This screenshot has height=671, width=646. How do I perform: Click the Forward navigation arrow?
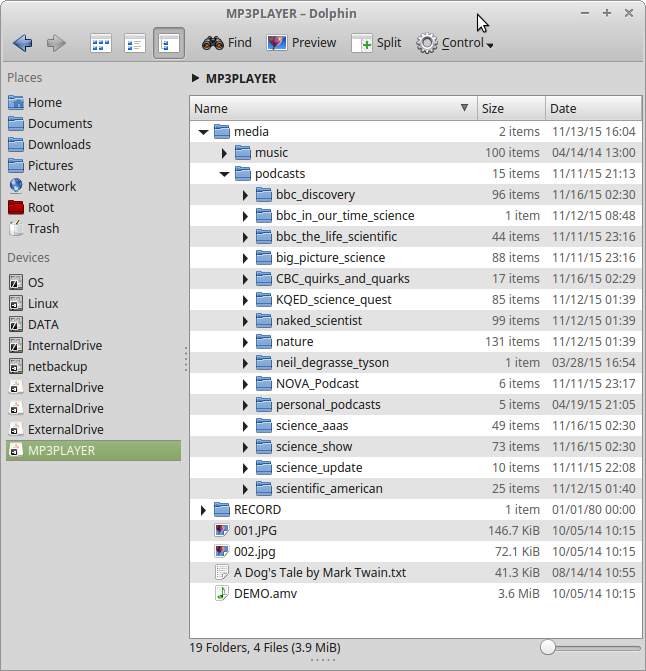point(56,43)
